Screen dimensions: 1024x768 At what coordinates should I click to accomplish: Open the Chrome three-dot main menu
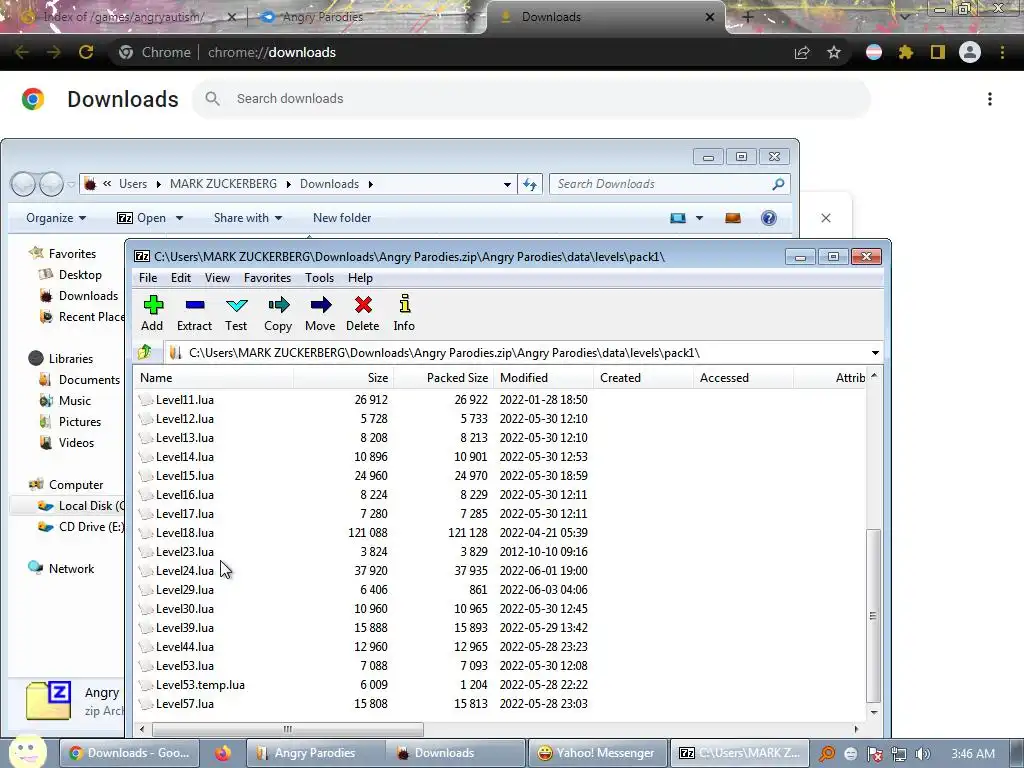tap(1002, 52)
